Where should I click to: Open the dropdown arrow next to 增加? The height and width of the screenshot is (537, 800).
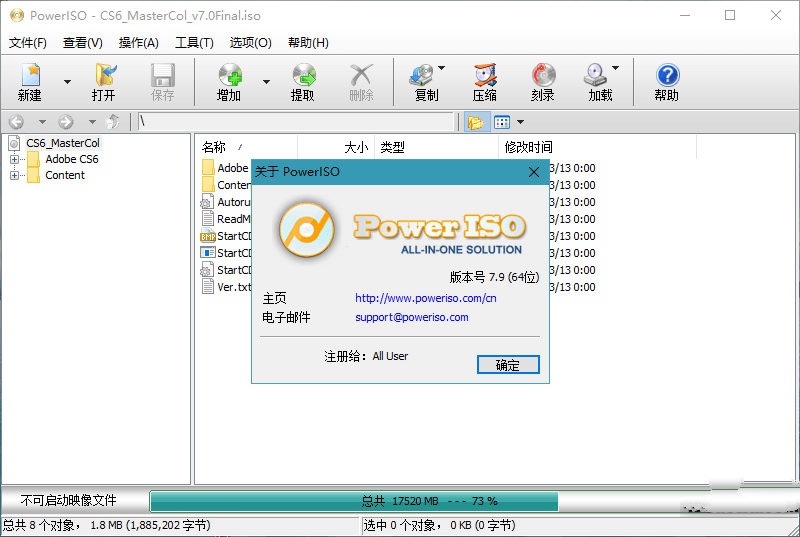(x=266, y=82)
